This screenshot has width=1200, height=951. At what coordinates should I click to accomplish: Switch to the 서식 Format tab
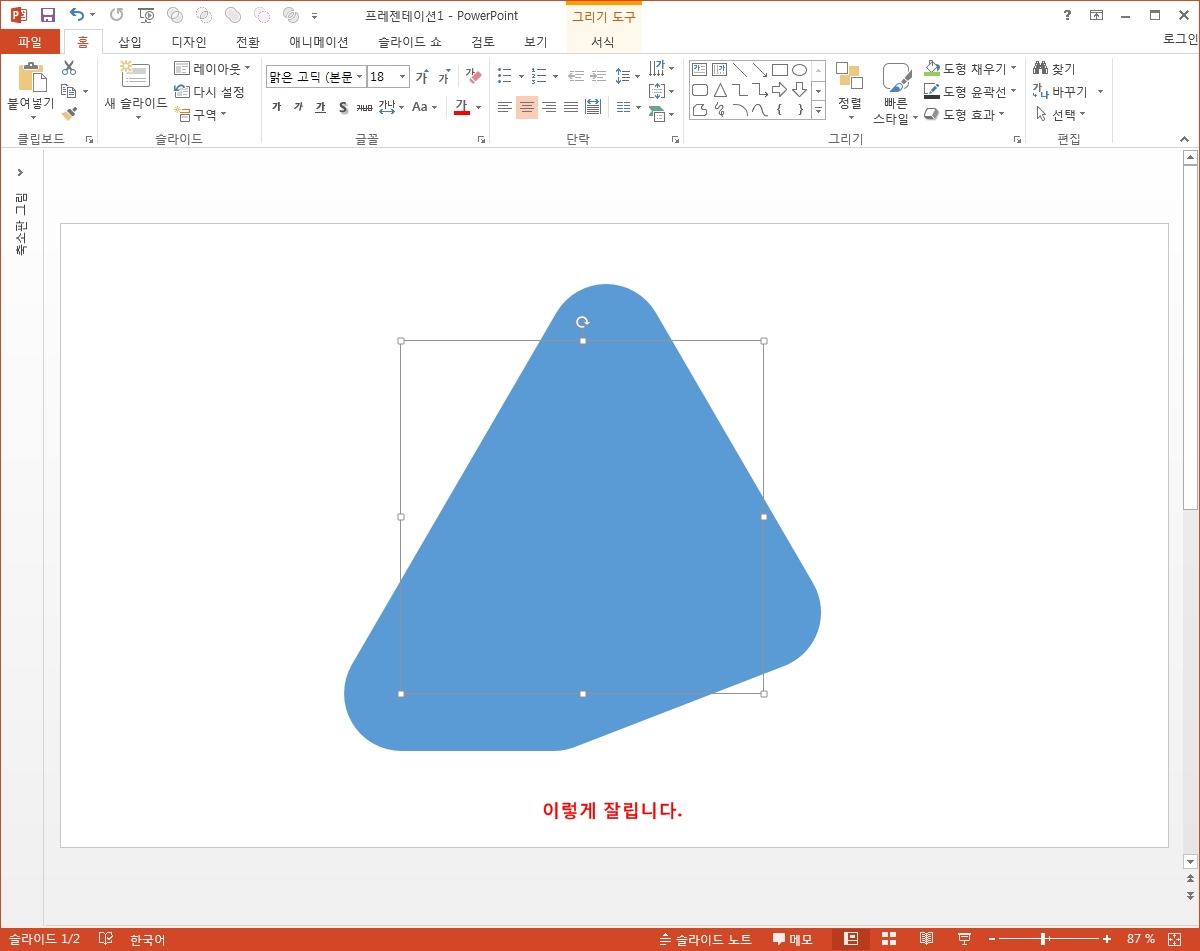(603, 42)
